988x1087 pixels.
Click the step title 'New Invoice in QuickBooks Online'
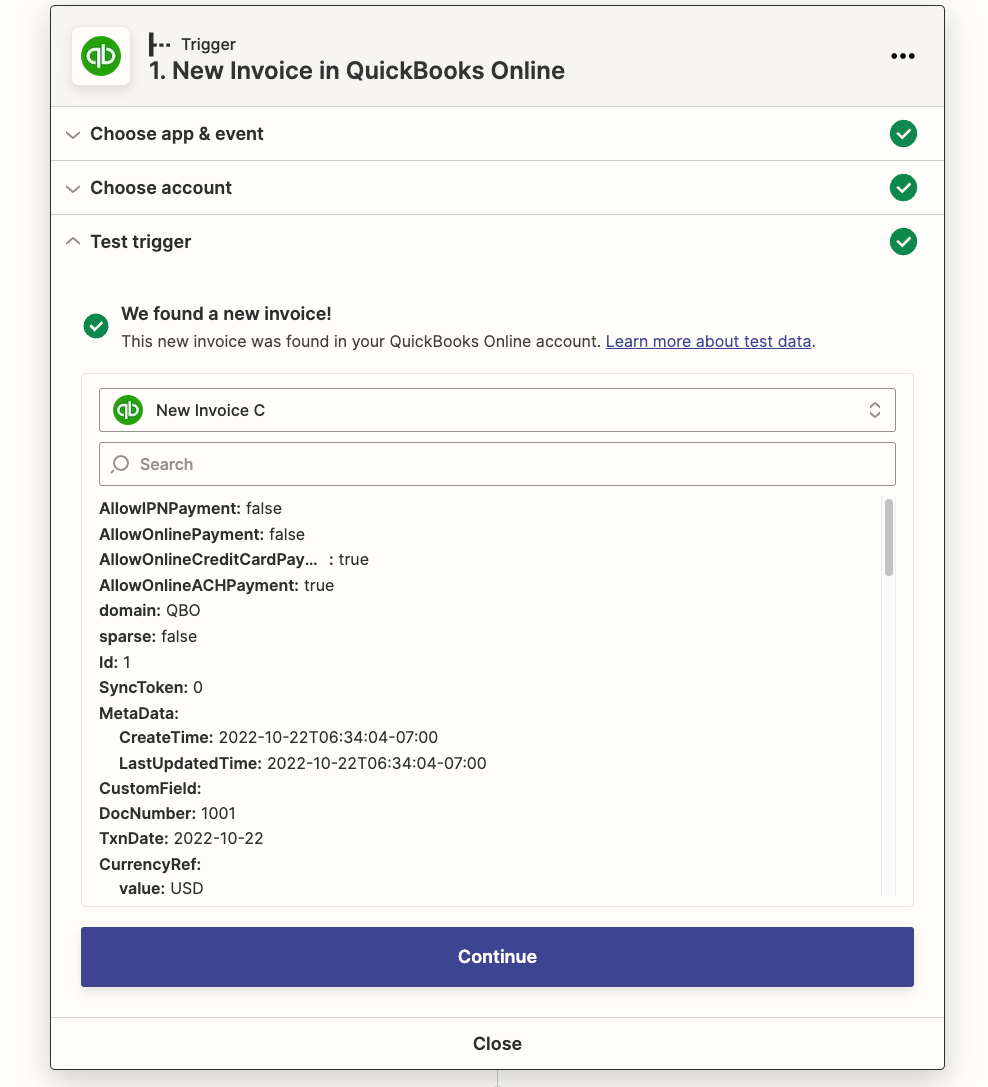click(357, 71)
